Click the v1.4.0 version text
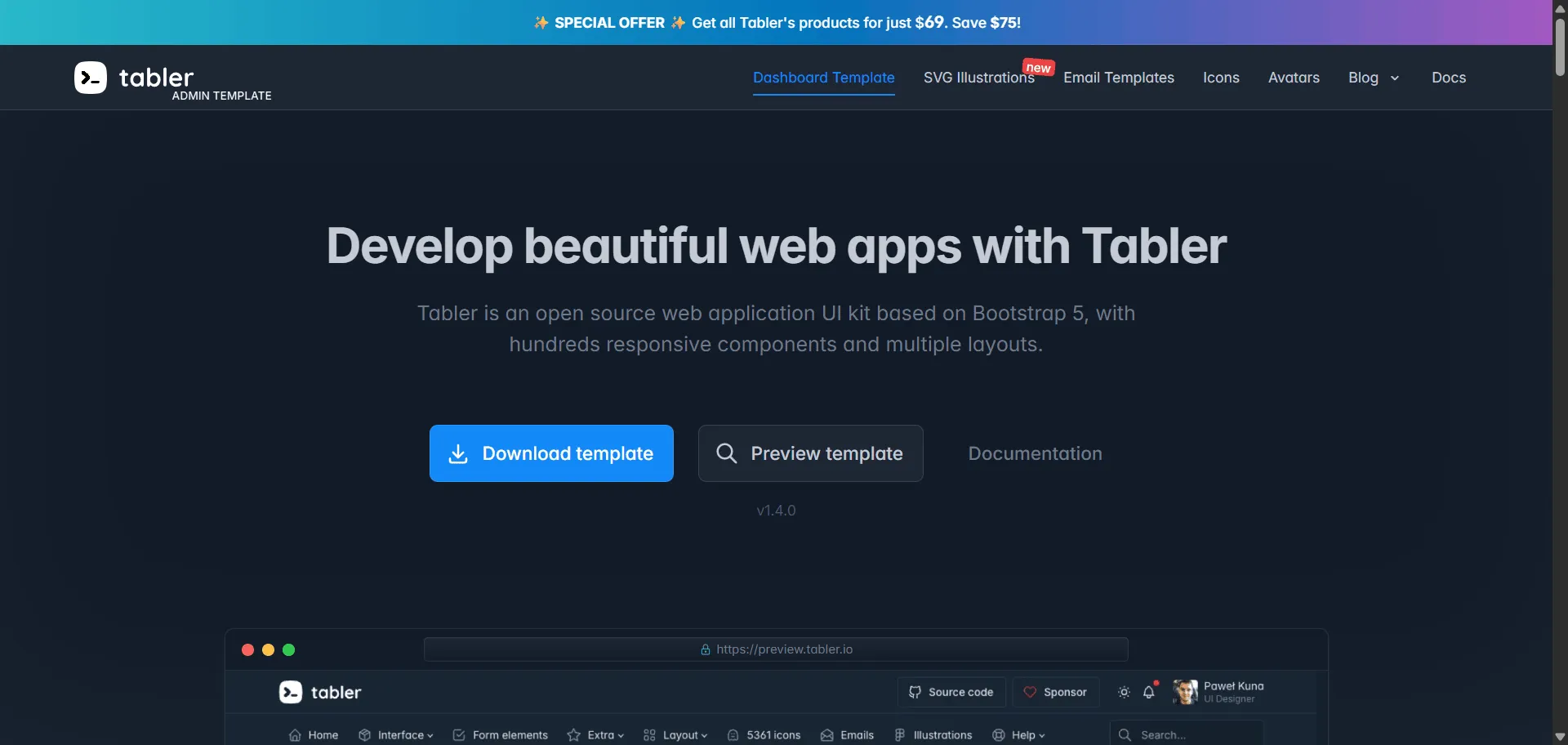Viewport: 1568px width, 745px height. point(776,511)
